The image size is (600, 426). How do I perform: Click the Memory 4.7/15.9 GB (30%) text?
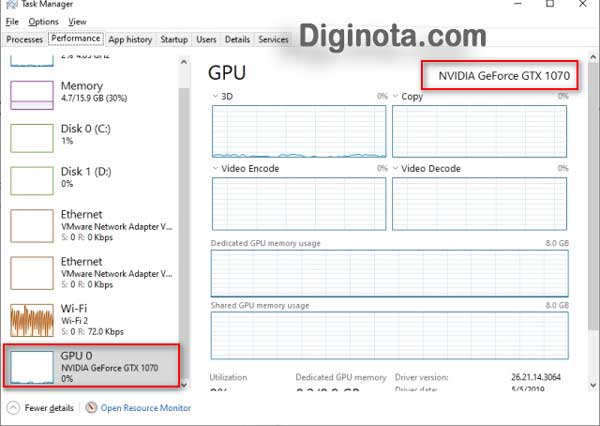coord(94,98)
